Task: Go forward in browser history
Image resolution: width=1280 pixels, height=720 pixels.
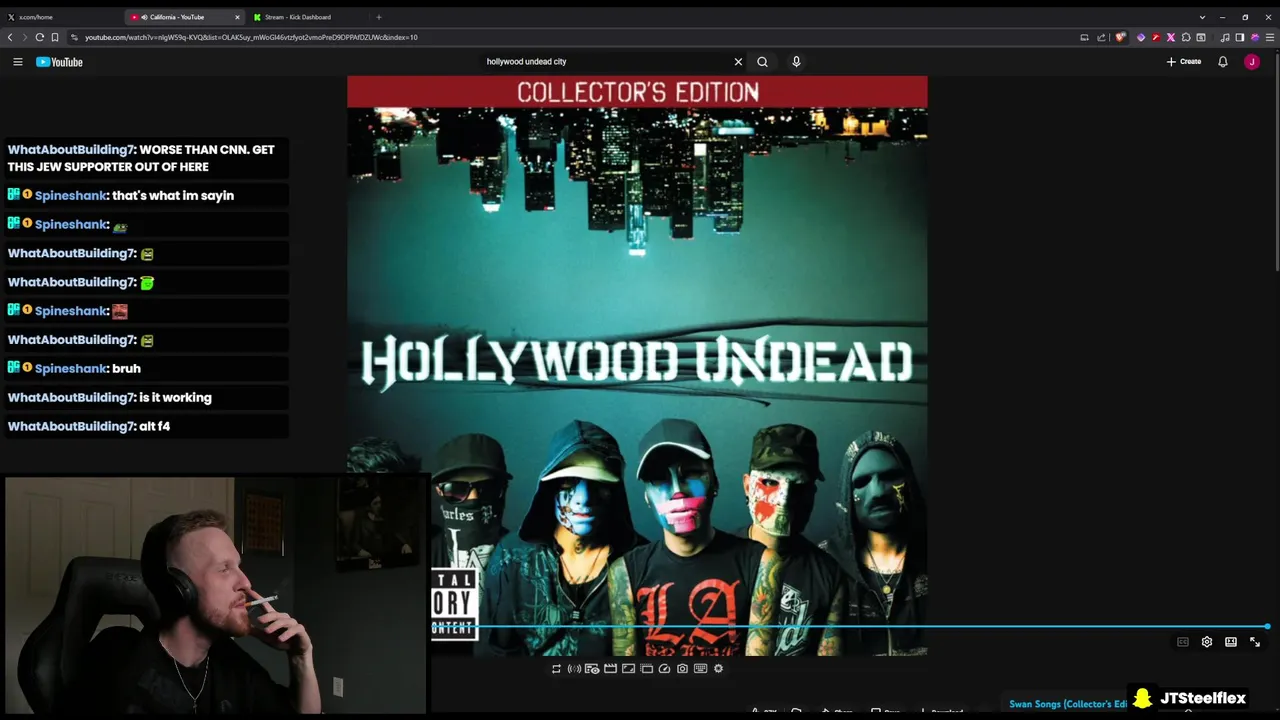Action: 24,37
